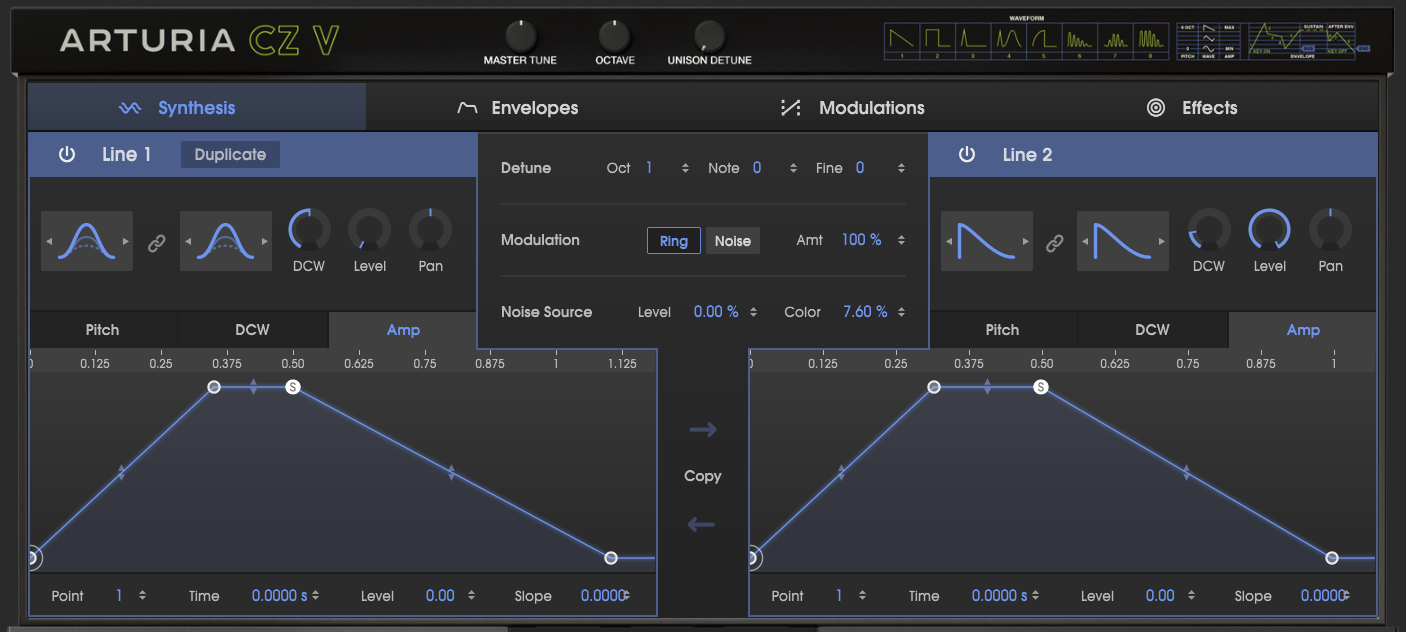Copy Line 2 to Line 1 with left arrow
The width and height of the screenshot is (1406, 632).
pos(702,524)
